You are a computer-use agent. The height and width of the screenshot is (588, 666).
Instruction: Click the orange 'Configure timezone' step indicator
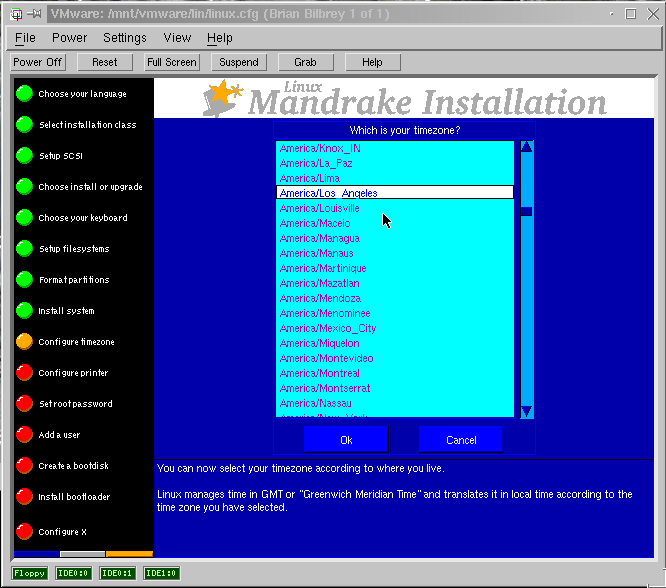tap(24, 342)
